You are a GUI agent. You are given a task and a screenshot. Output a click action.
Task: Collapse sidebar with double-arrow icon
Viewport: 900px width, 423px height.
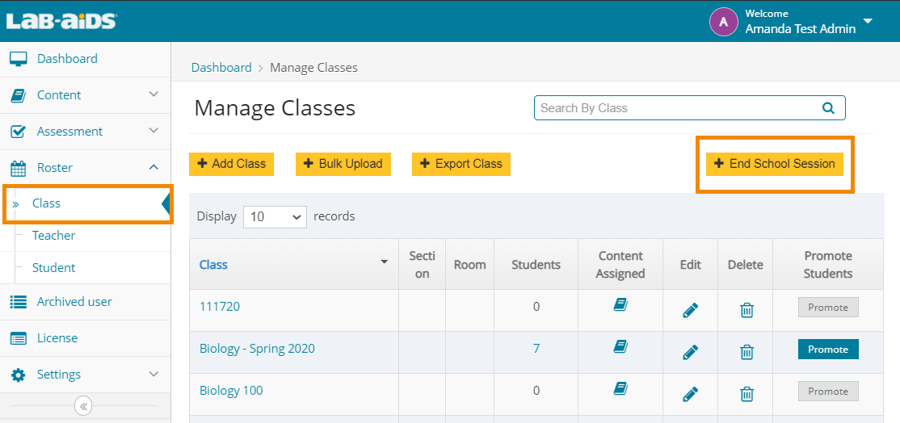(83, 406)
